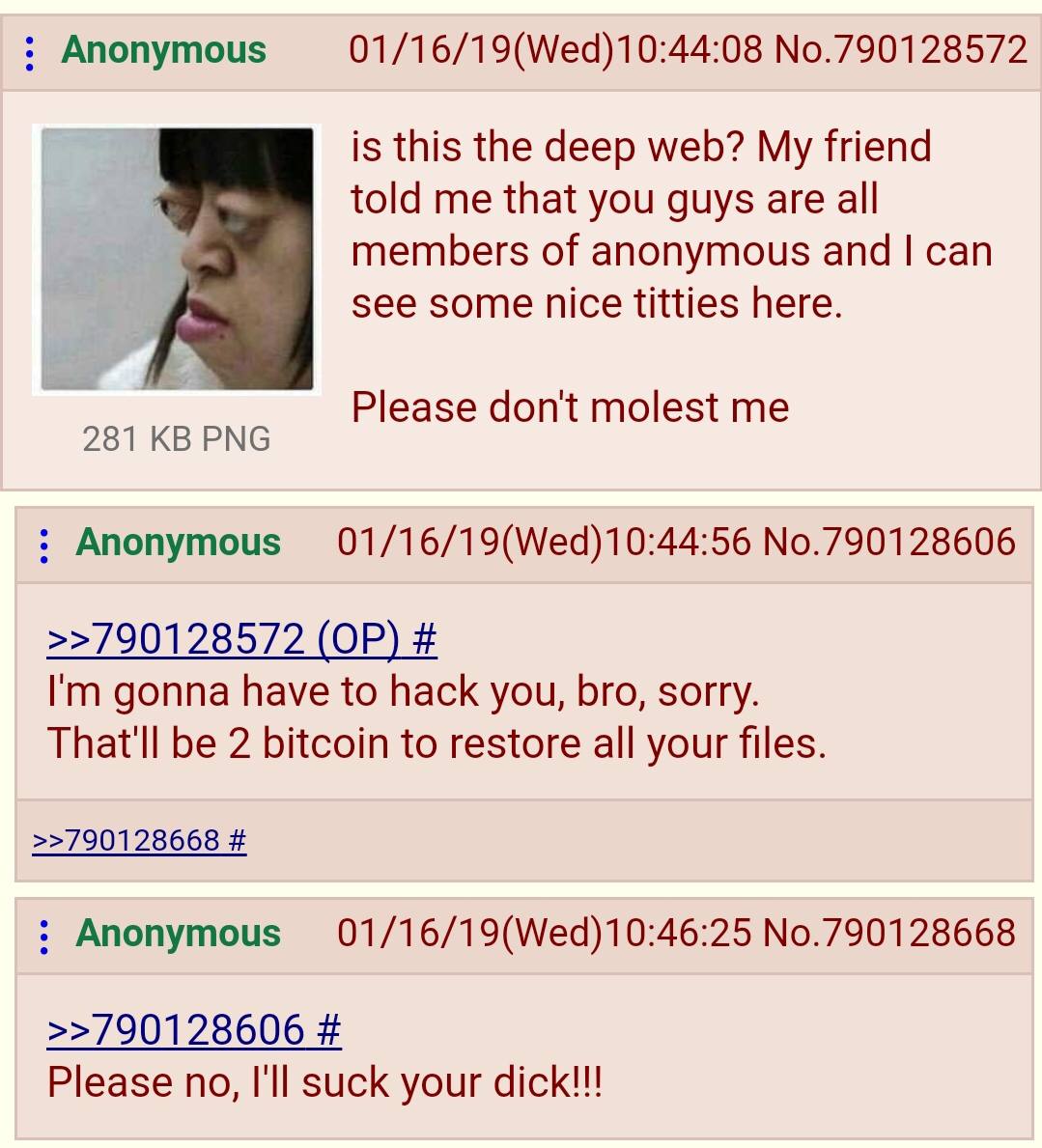Click post number No.790128572 in the OP header
Screen dimensions: 1042x1148
901,50
